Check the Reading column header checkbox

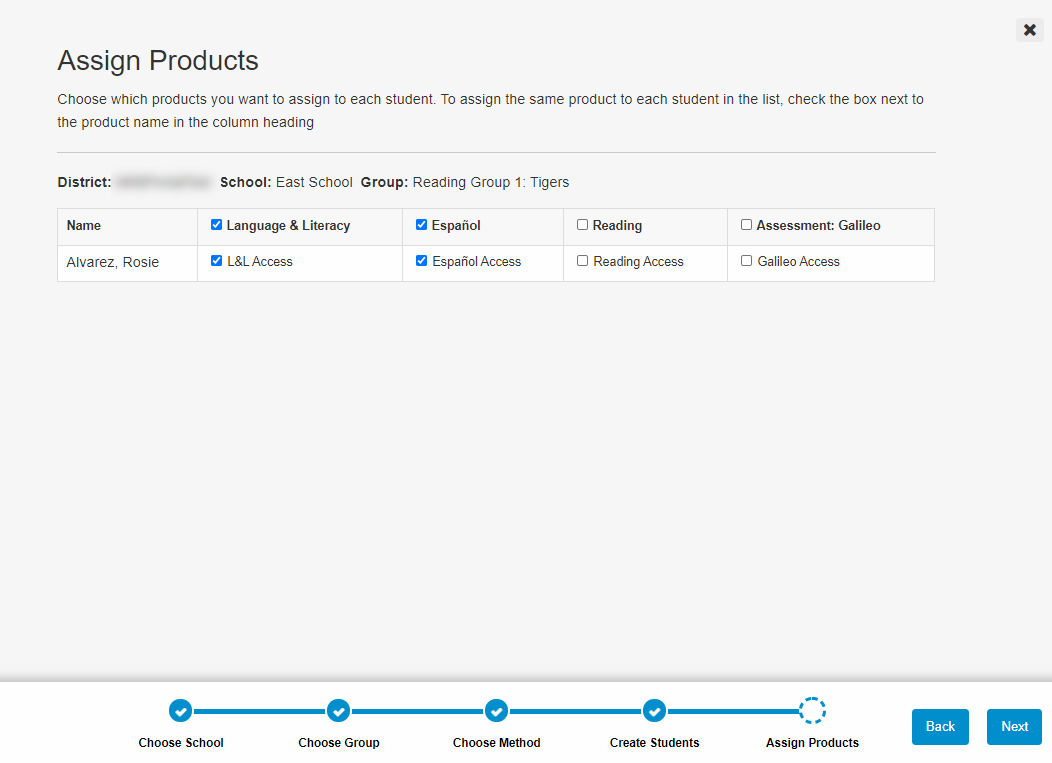point(582,225)
